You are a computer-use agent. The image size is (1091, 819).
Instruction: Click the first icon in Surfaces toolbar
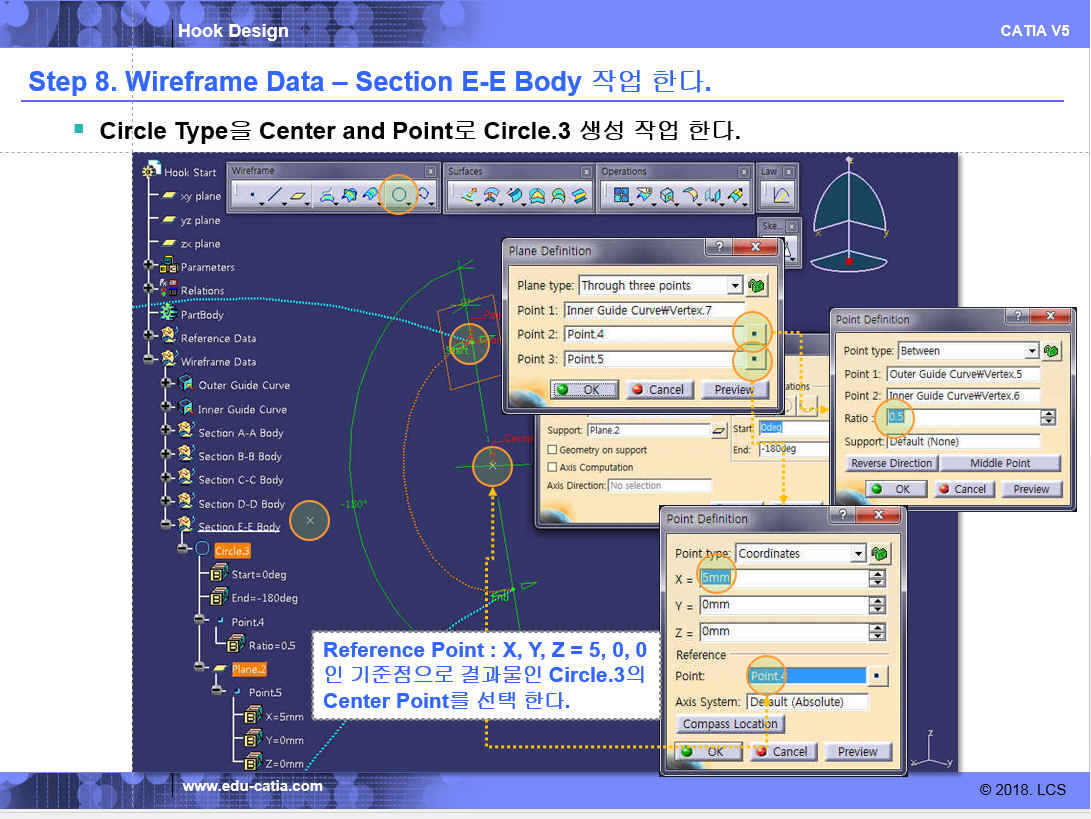coord(466,196)
